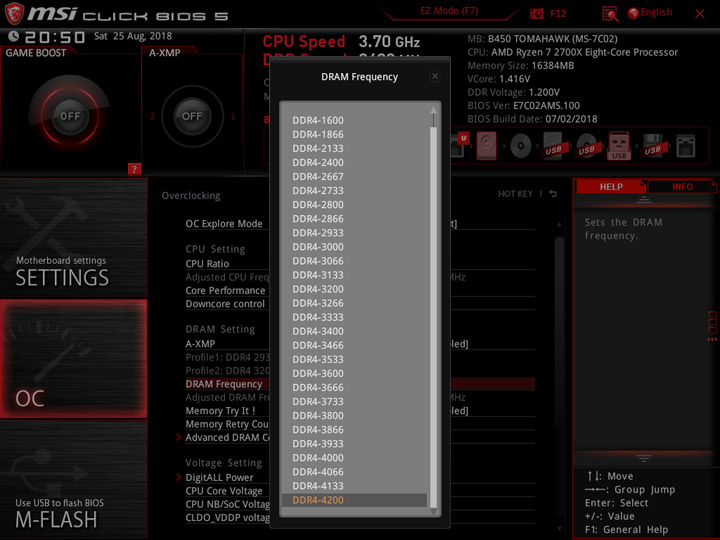Click the DRAM Frequency list scrollbar thumb
The image size is (720, 540).
point(433,317)
